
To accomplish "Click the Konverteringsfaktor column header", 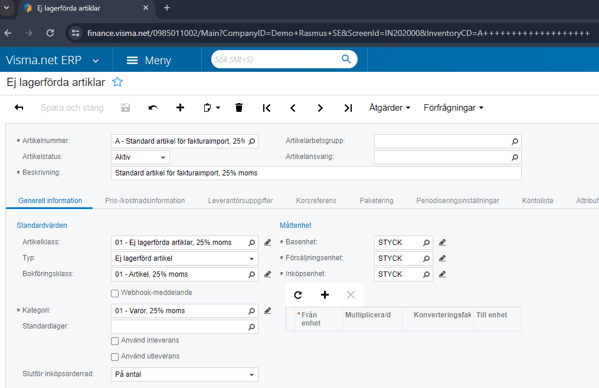I will click(x=438, y=319).
